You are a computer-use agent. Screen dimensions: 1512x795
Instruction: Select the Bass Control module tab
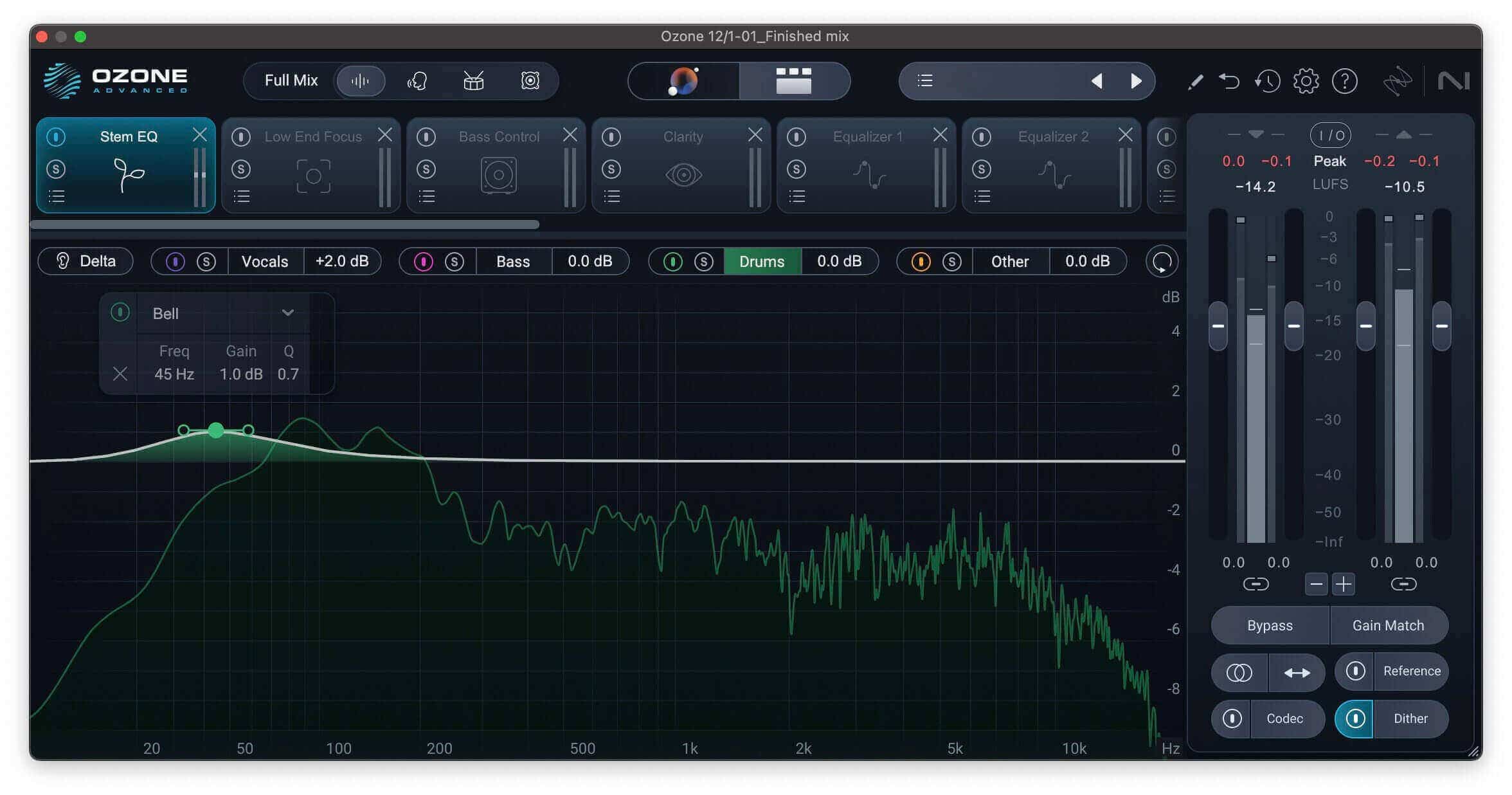496,165
